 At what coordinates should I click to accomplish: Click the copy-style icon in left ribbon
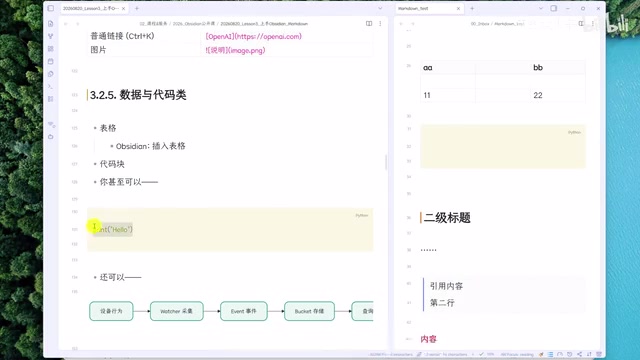[x=51, y=74]
